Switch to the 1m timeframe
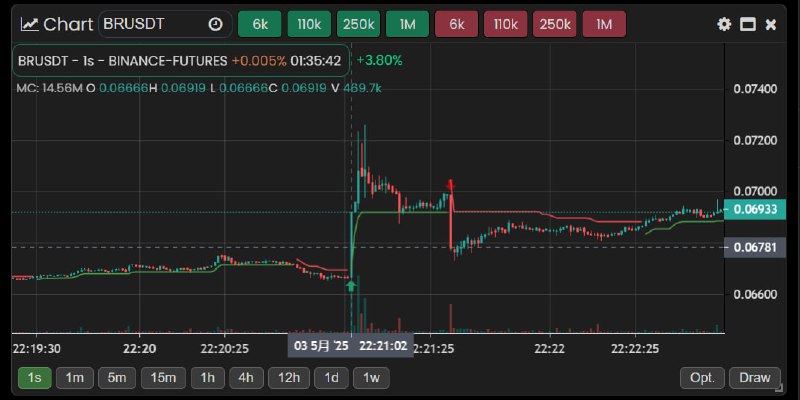 tap(74, 378)
